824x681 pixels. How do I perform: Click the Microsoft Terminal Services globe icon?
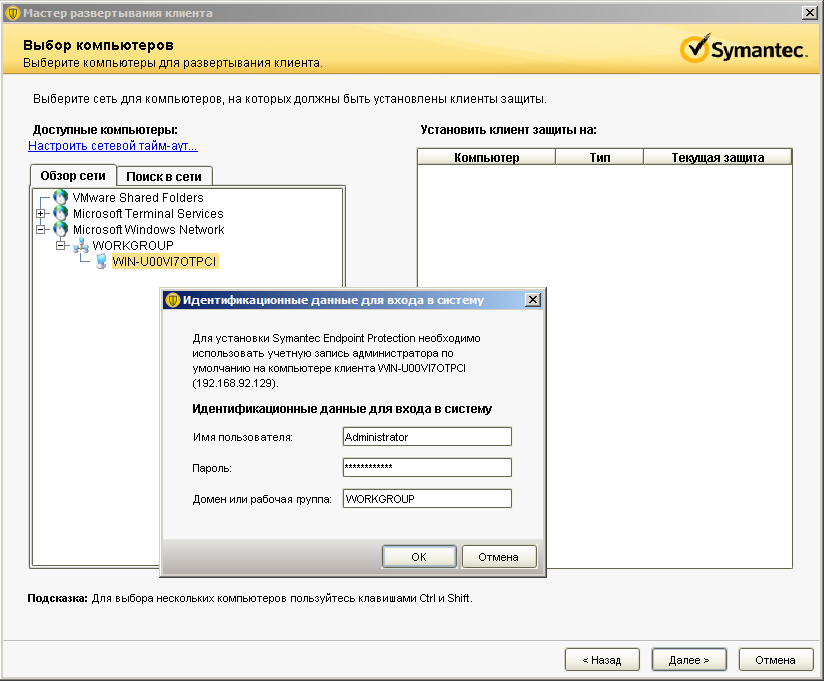click(60, 213)
